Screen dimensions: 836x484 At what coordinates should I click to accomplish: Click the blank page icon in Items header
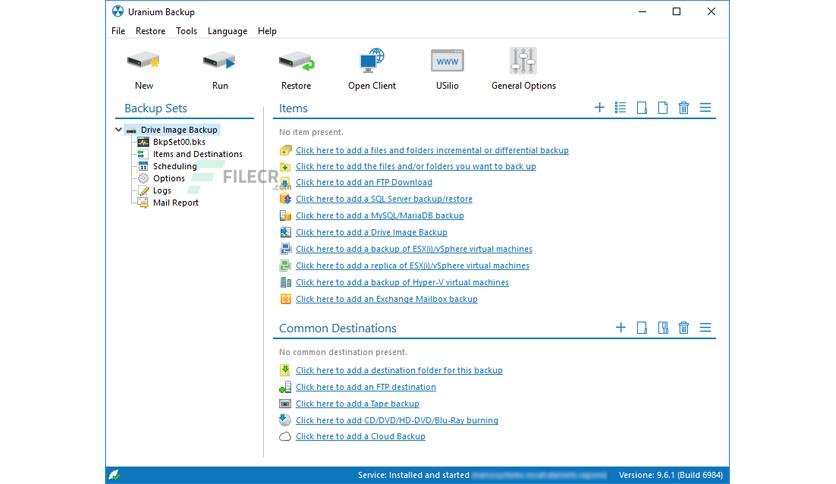[x=663, y=108]
